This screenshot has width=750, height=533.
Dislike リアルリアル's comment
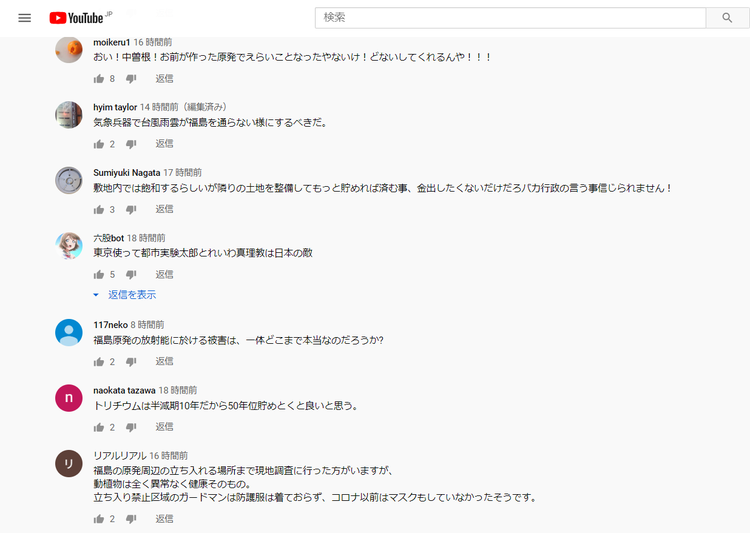coord(131,519)
